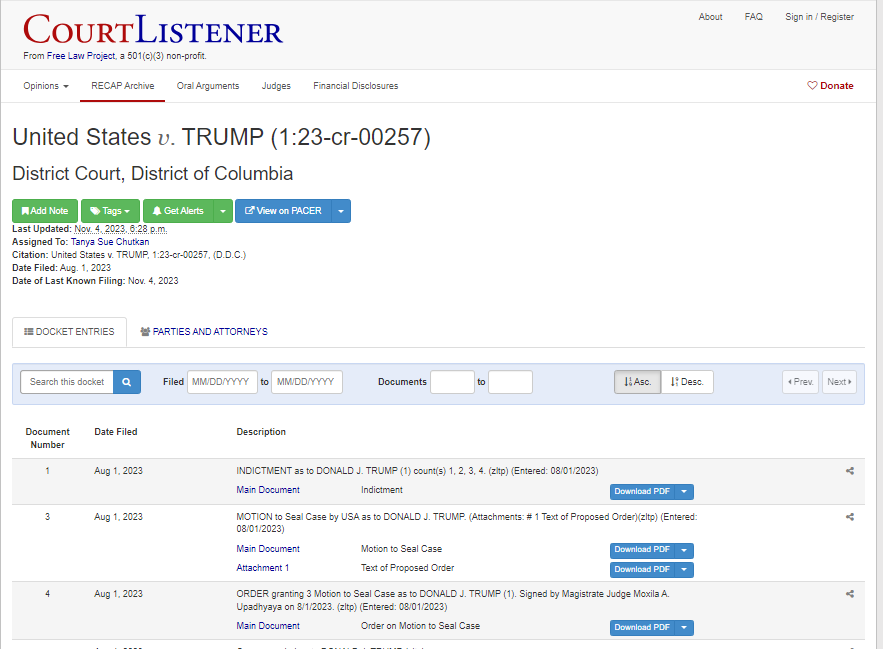Viewport: 883px width, 649px height.
Task: Open Financial Disclosures page
Action: (355, 86)
